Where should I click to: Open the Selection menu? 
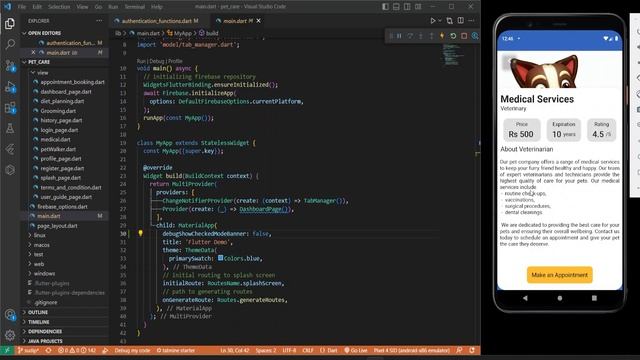(x=59, y=7)
